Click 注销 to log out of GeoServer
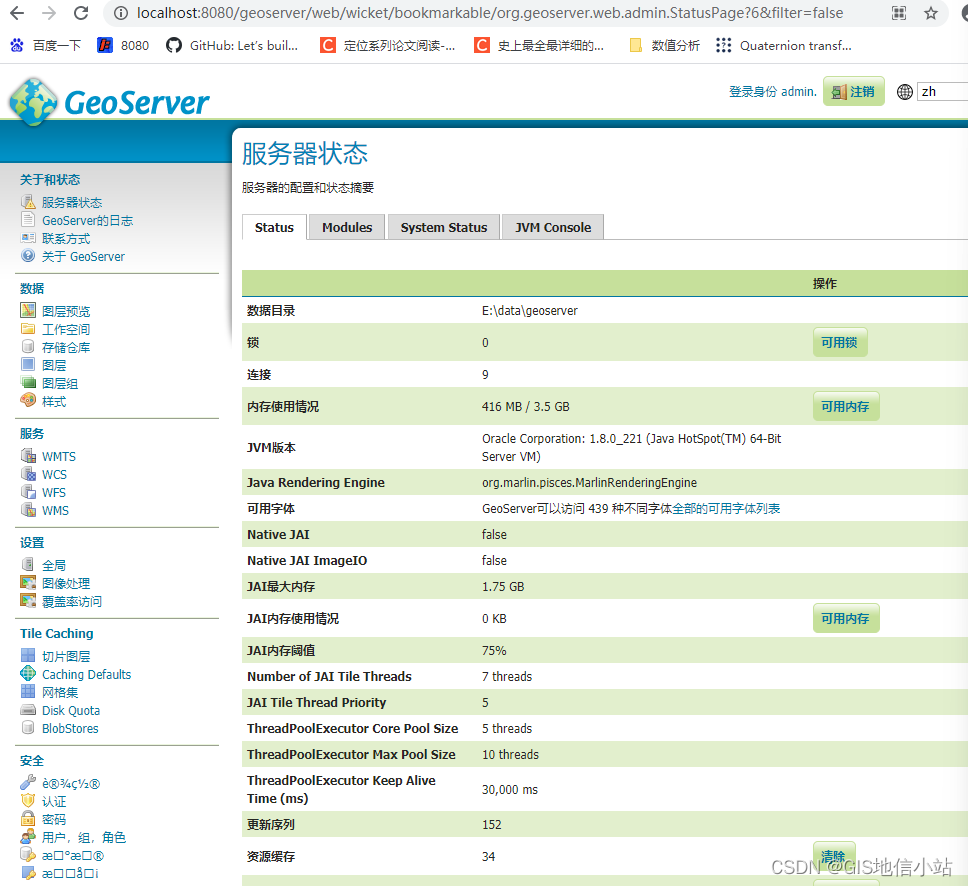Viewport: 968px width, 886px height. [x=853, y=90]
